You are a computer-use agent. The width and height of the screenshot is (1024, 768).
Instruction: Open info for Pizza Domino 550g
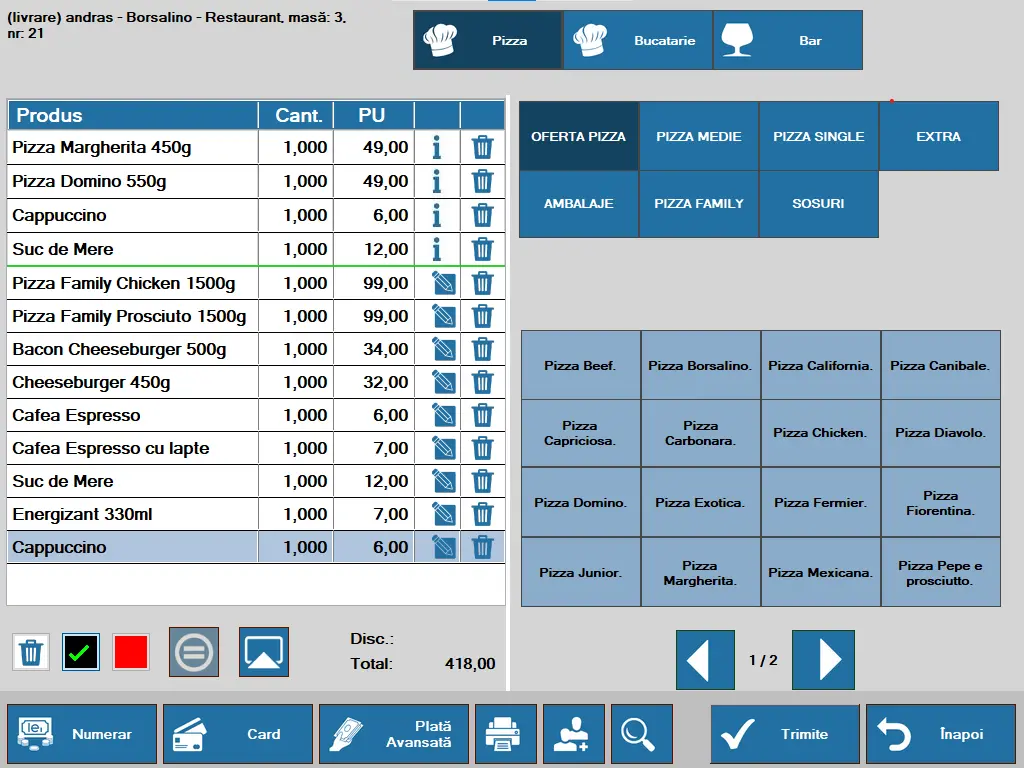click(x=436, y=182)
